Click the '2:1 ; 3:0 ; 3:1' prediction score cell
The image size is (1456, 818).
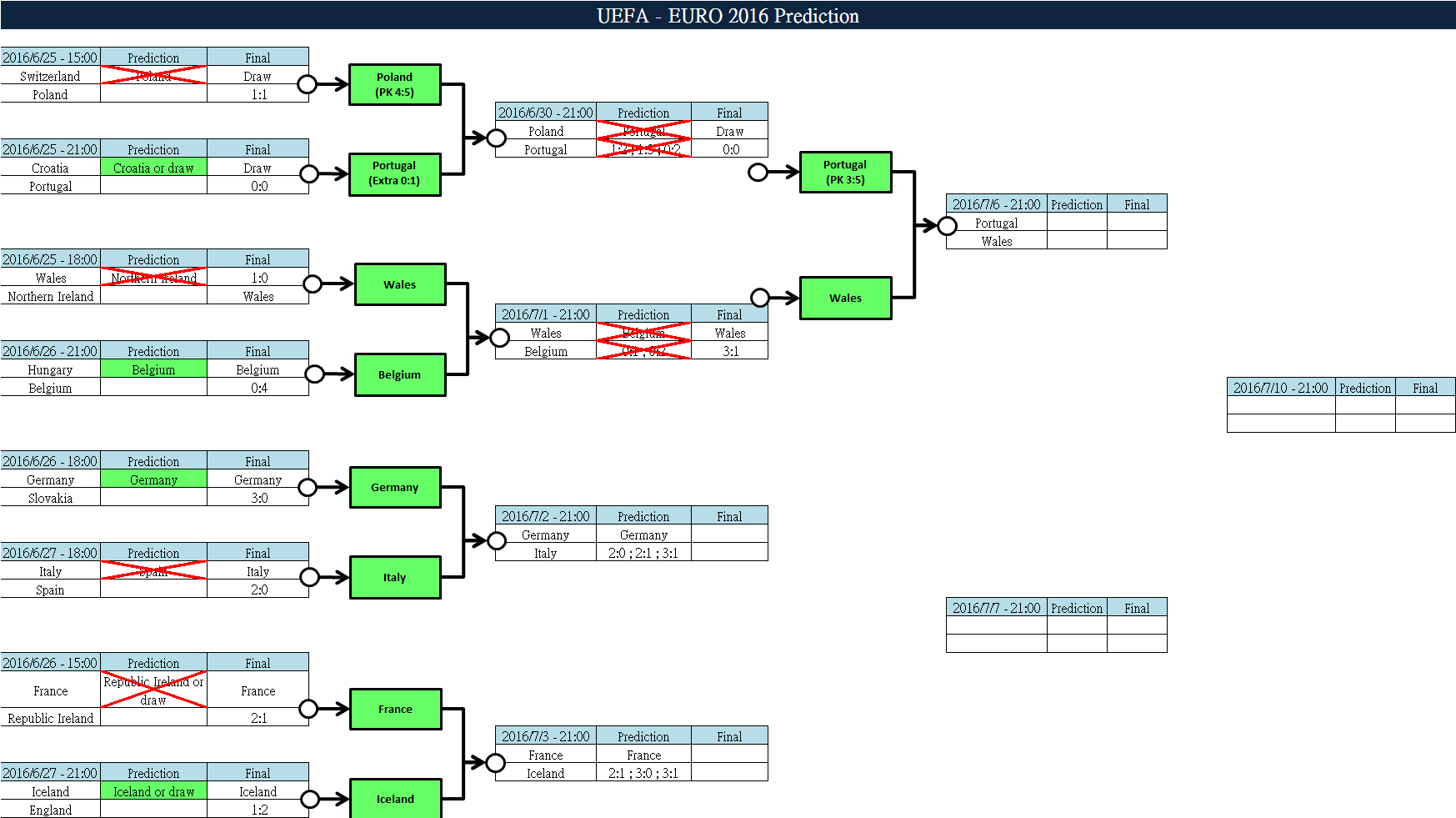[643, 773]
